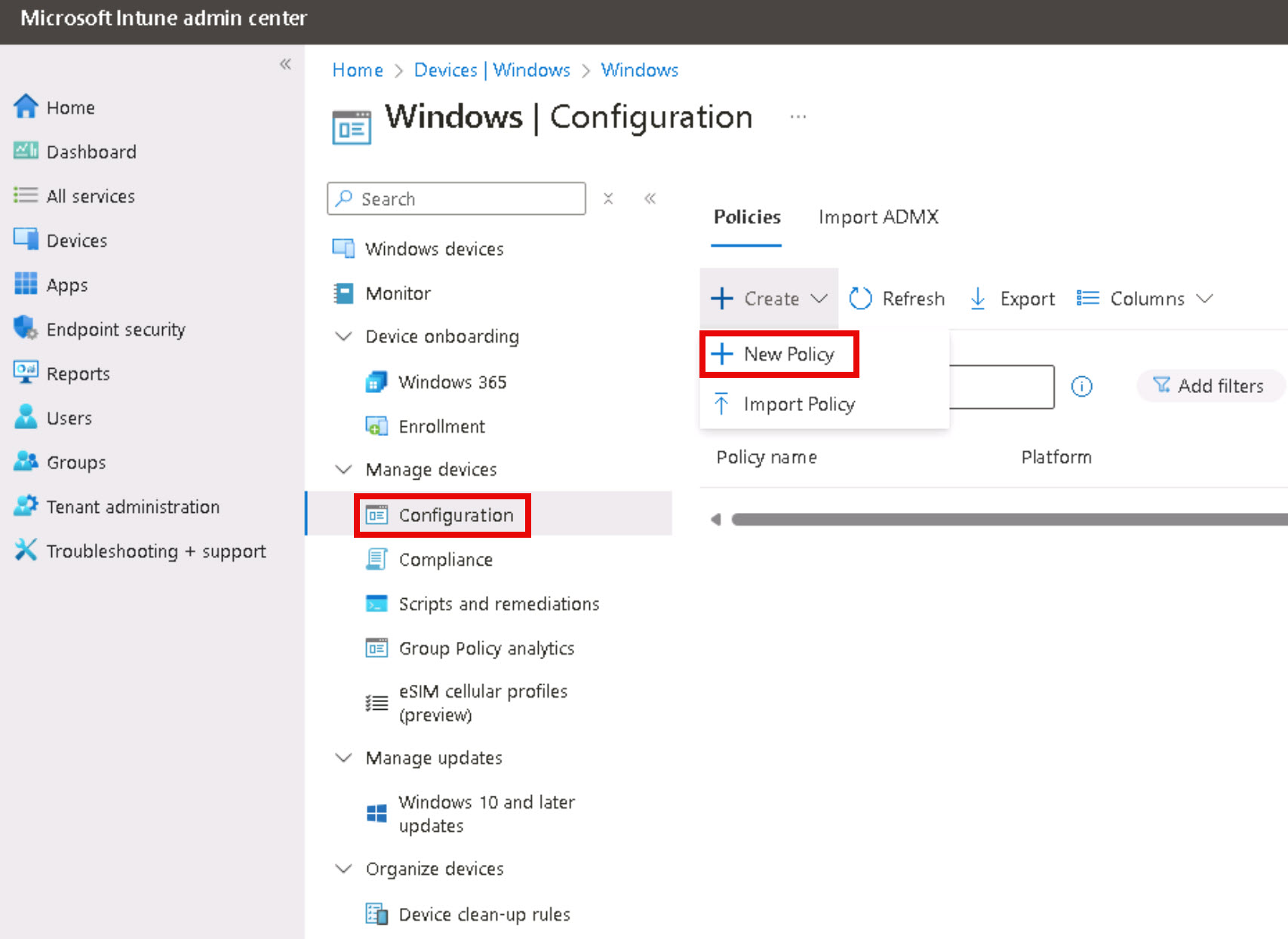Collapse the Organize devices section

click(343, 868)
